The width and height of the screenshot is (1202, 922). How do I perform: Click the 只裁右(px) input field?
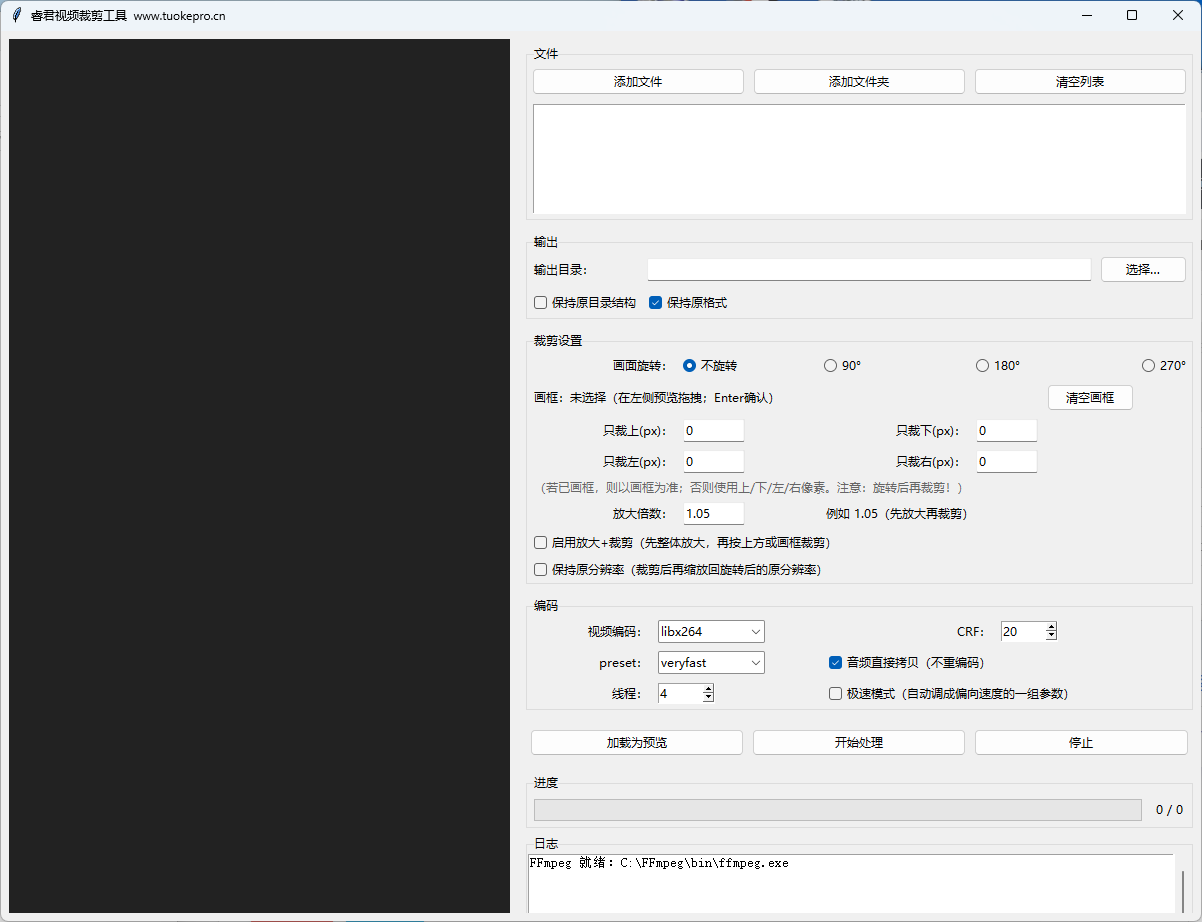point(1006,462)
